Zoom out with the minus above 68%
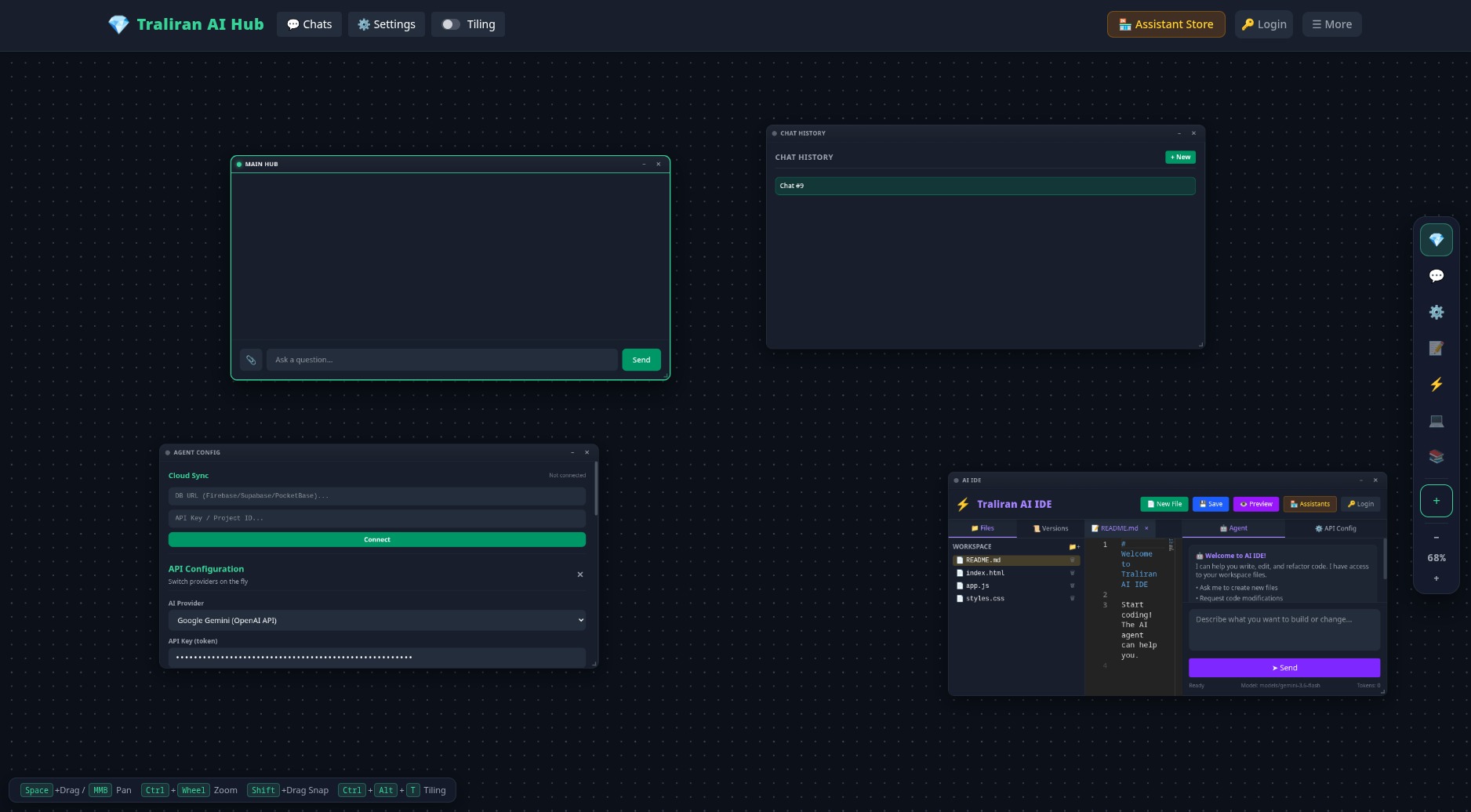1471x812 pixels. tap(1436, 538)
